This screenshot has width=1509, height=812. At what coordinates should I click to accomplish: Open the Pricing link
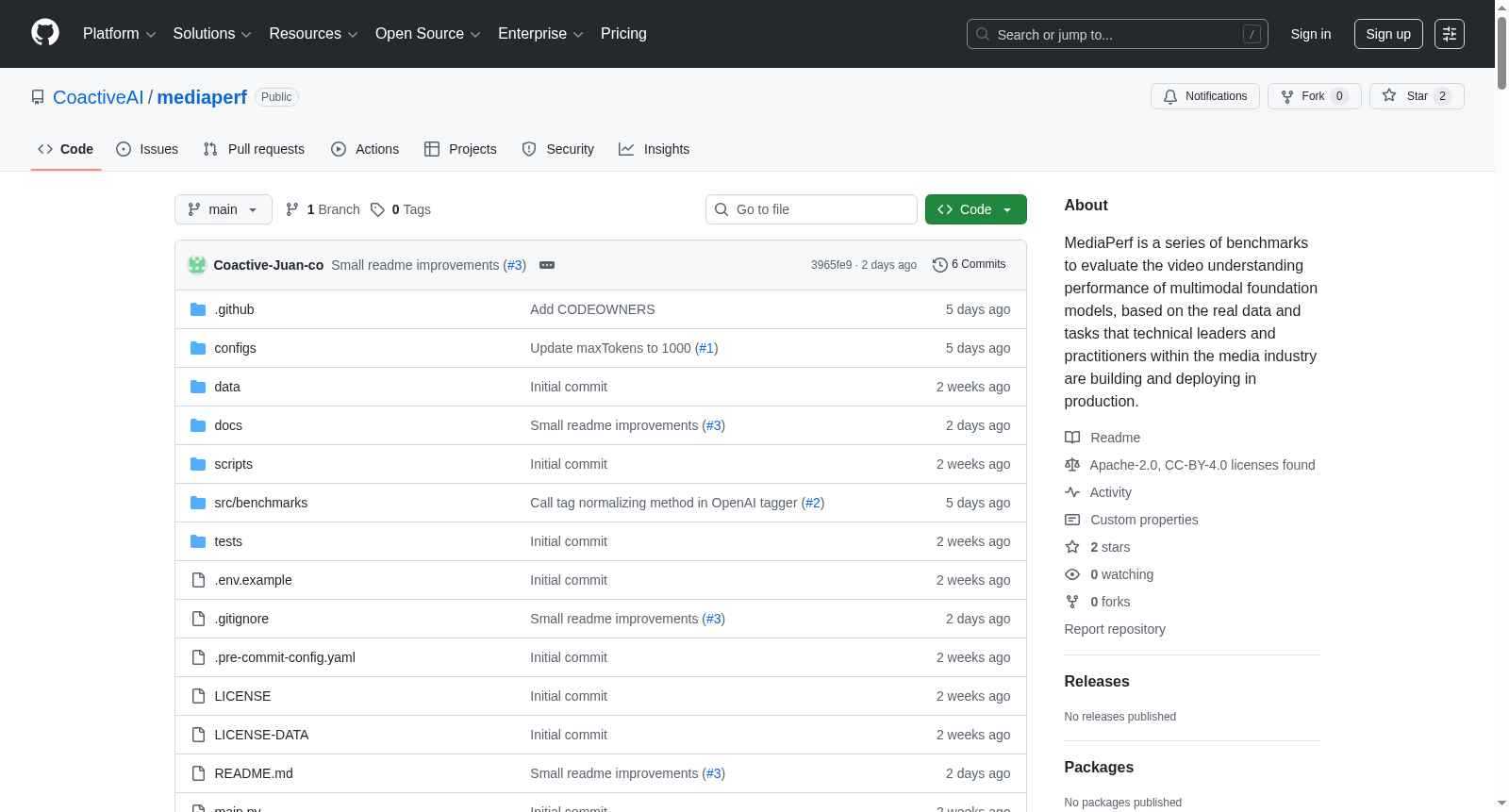coord(623,34)
